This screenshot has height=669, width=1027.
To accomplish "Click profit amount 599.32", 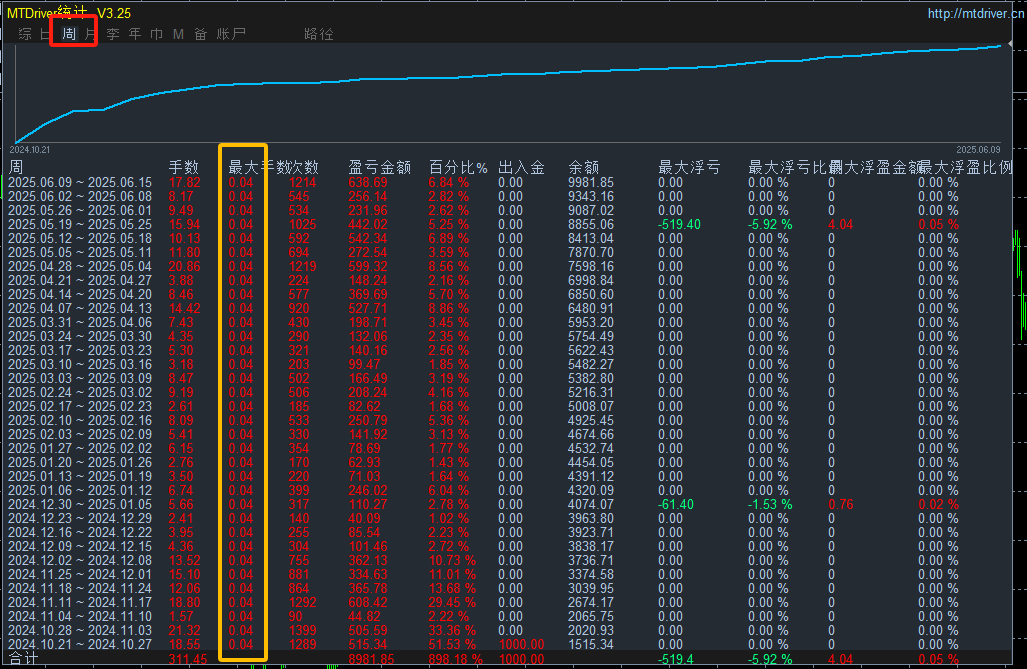I will pos(368,267).
